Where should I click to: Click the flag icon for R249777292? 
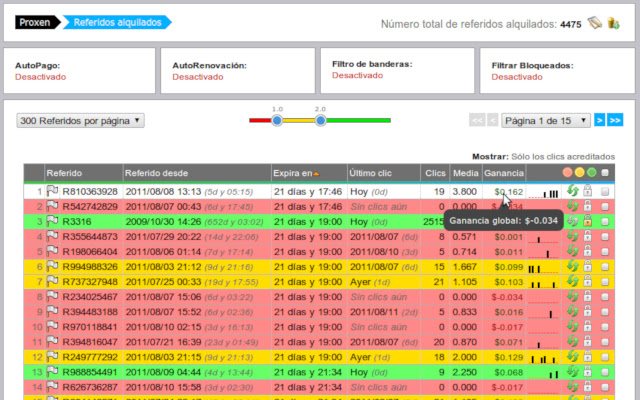(x=52, y=357)
